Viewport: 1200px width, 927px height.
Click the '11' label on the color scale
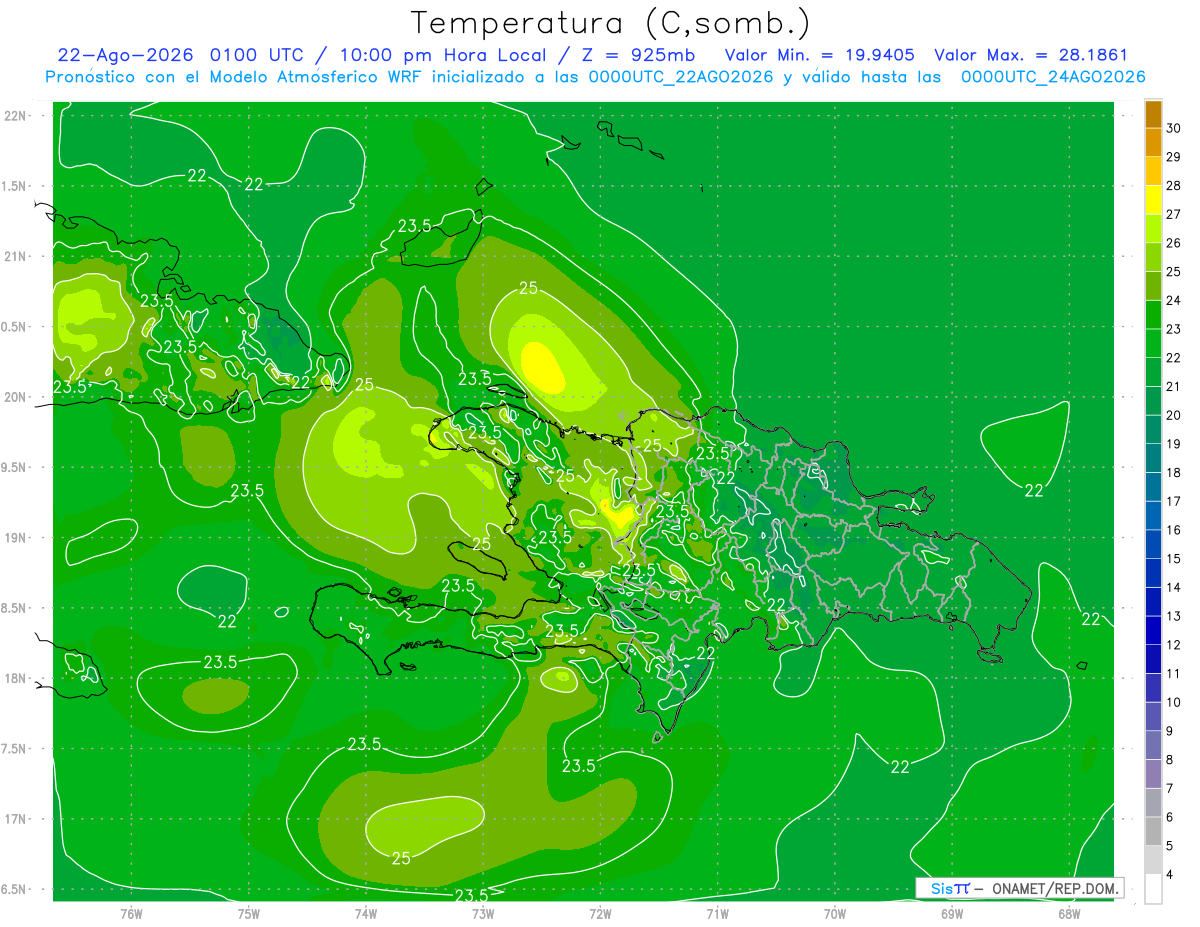pyautogui.click(x=1174, y=673)
